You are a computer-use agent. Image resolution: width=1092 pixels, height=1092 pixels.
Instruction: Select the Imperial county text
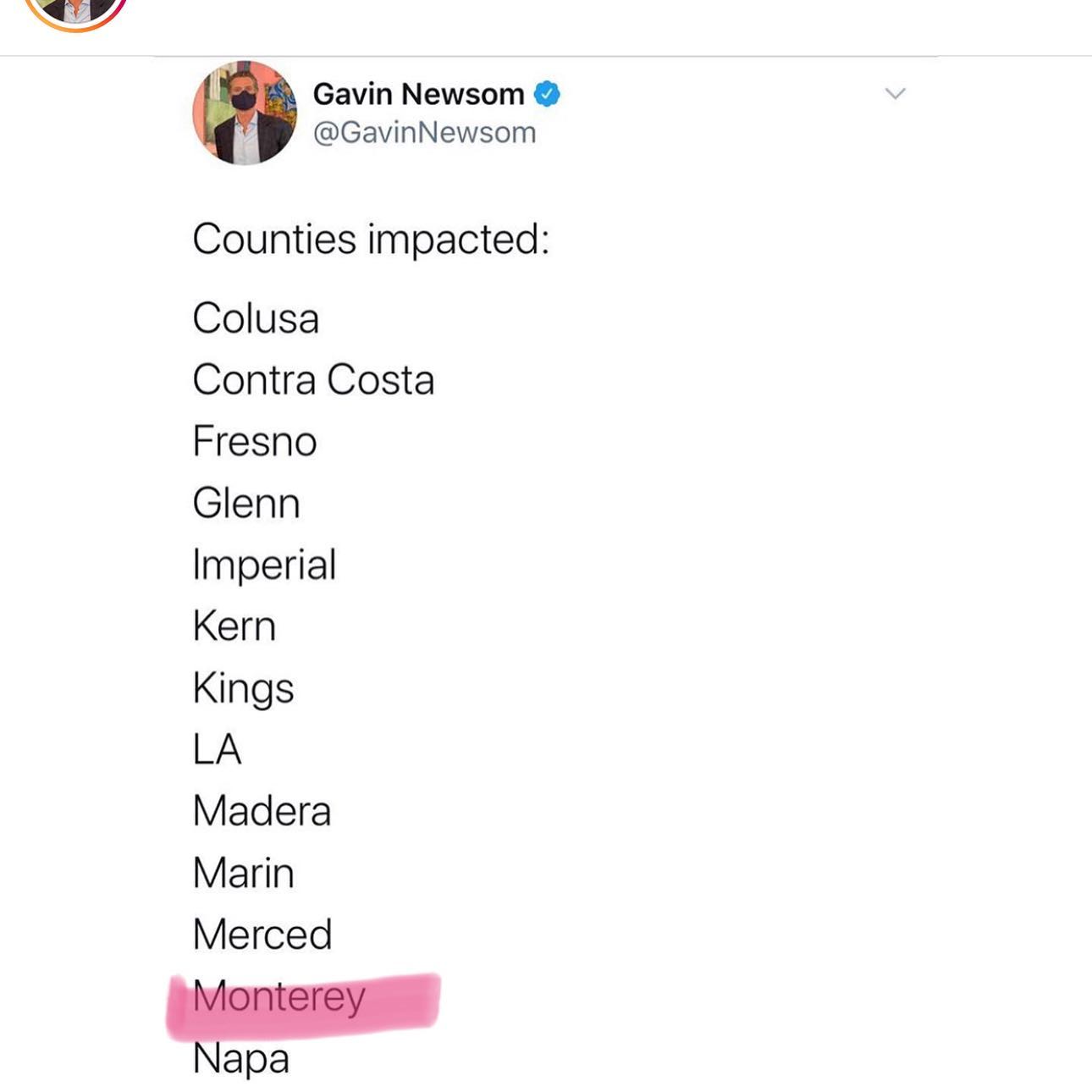coord(264,565)
